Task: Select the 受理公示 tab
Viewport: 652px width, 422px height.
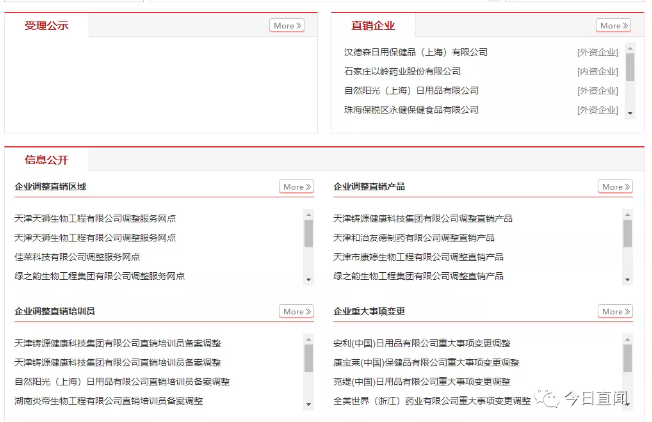Action: tap(46, 25)
